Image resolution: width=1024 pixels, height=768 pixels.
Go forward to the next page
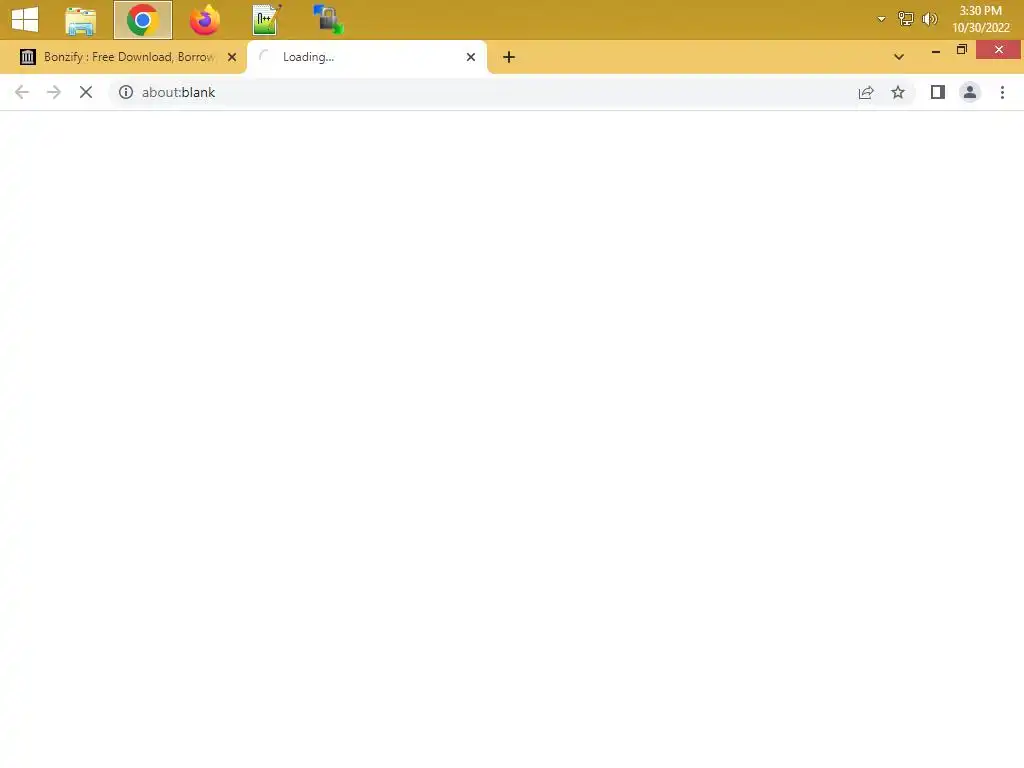[x=54, y=92]
